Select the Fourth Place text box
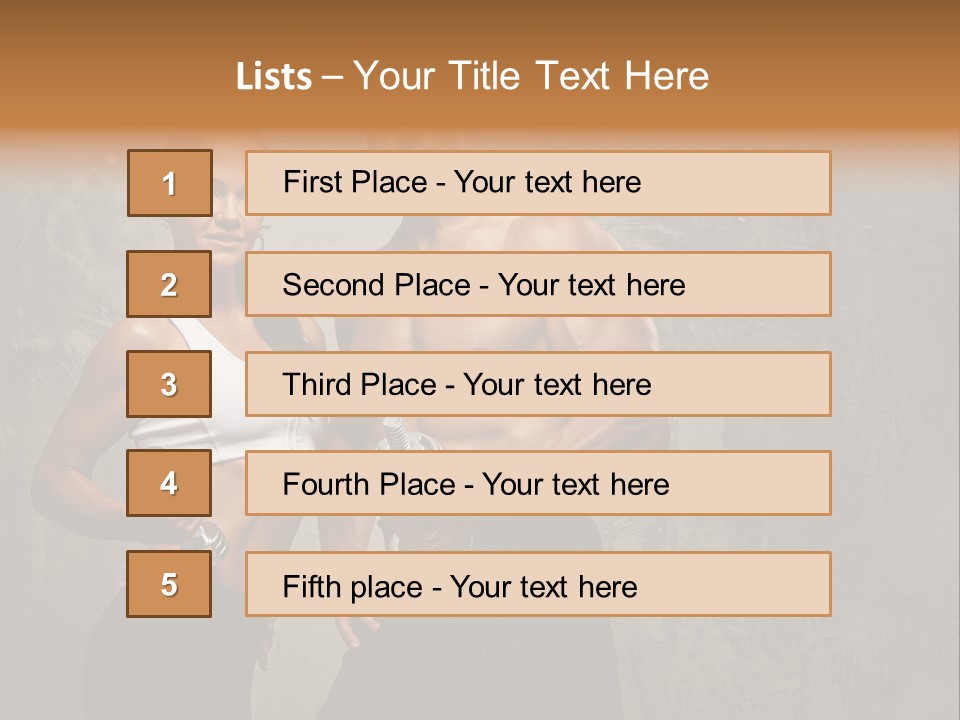The height and width of the screenshot is (720, 960). point(538,484)
